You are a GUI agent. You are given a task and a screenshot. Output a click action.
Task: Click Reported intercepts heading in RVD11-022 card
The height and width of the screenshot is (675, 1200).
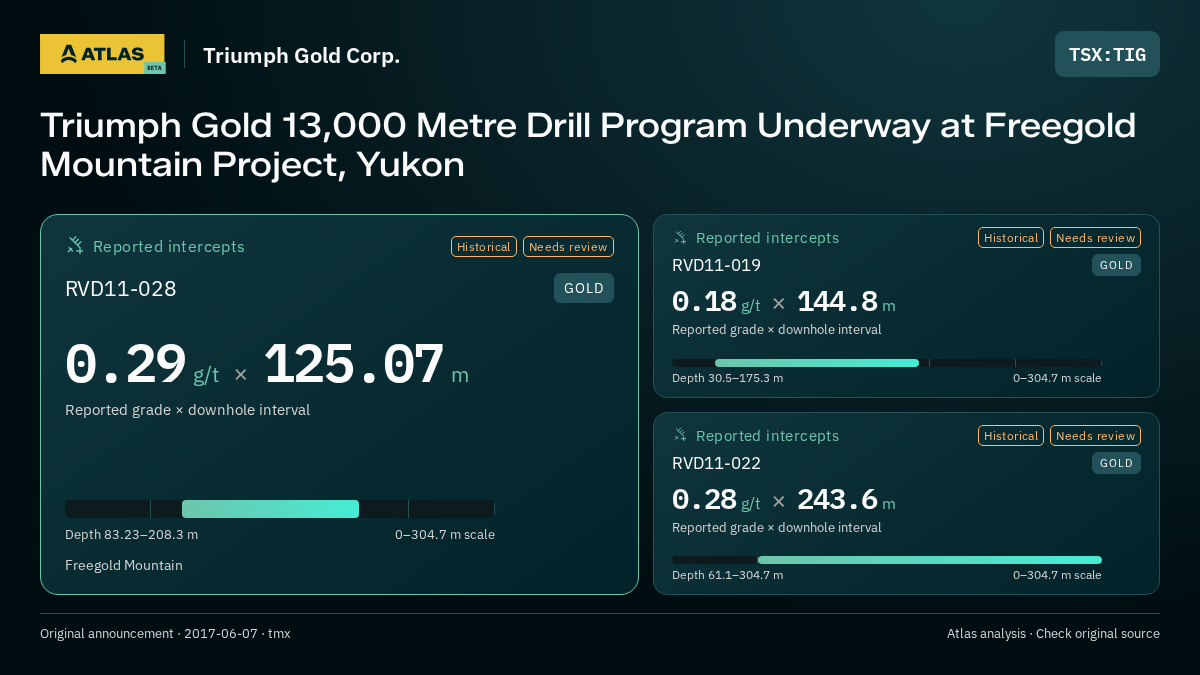pos(767,436)
